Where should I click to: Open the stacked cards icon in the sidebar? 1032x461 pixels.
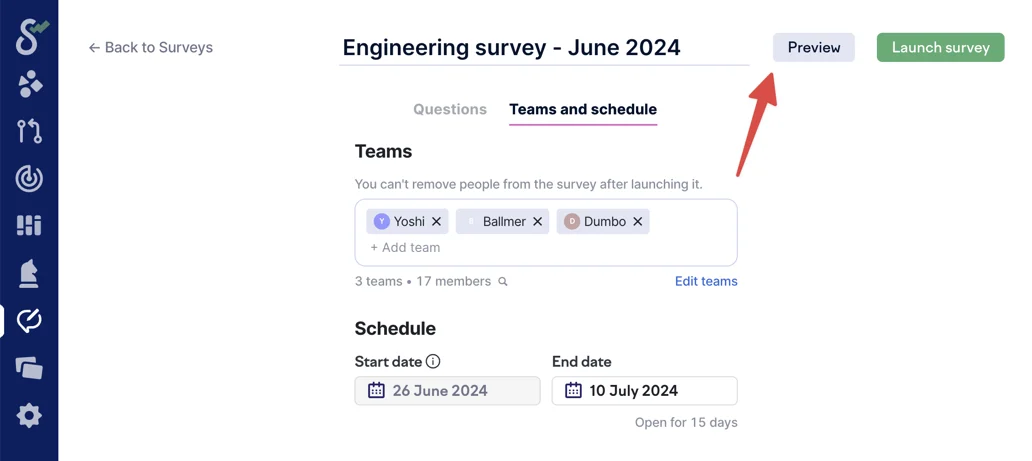29,368
